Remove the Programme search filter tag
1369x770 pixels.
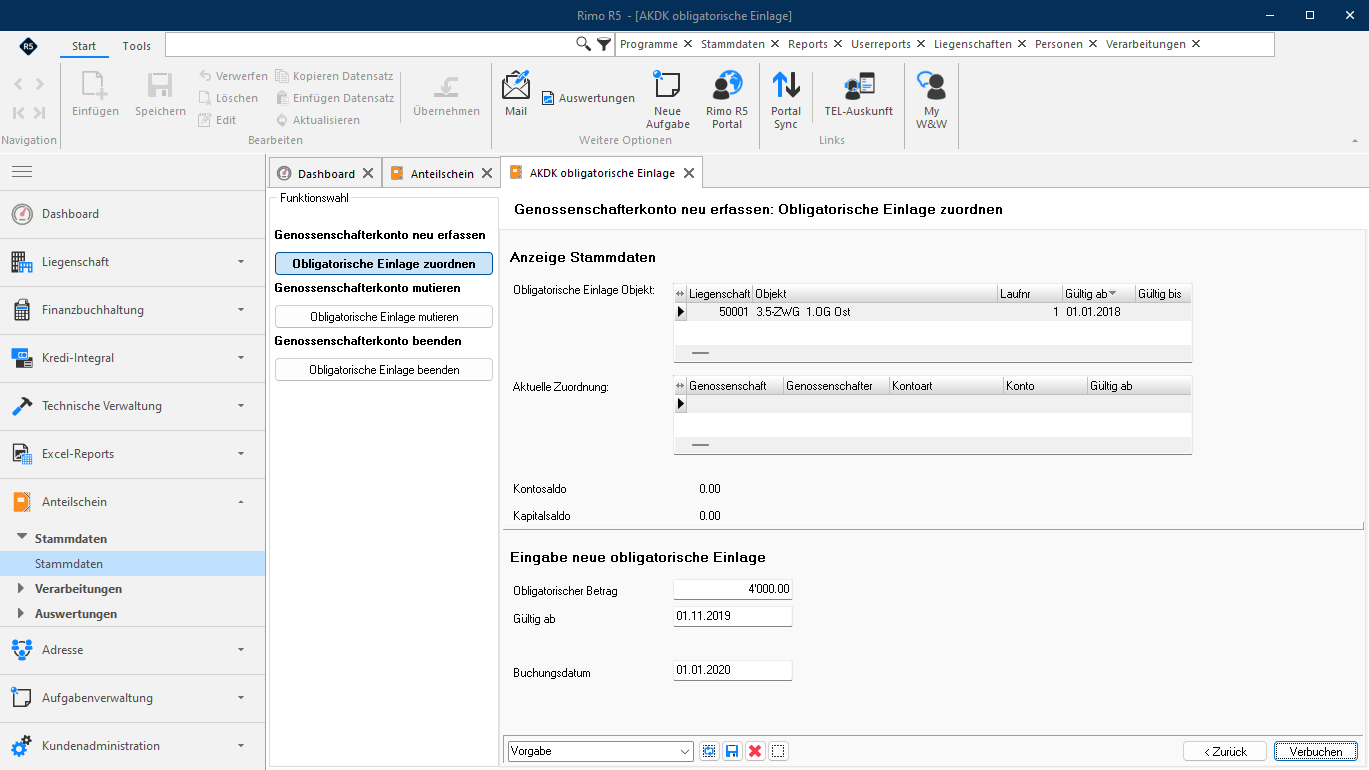(687, 44)
